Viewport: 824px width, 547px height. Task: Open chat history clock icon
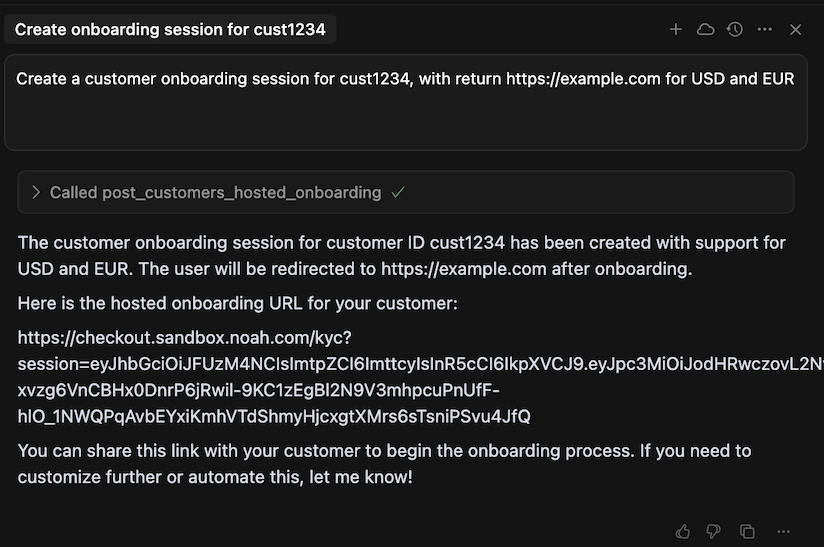[735, 30]
